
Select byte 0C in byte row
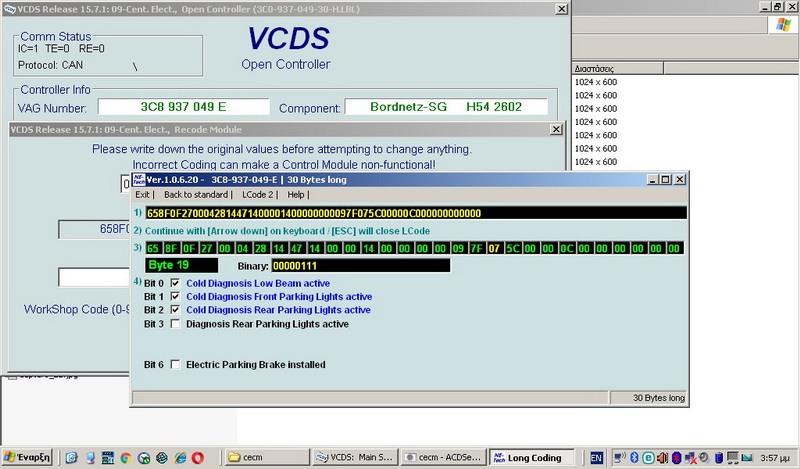pos(566,249)
